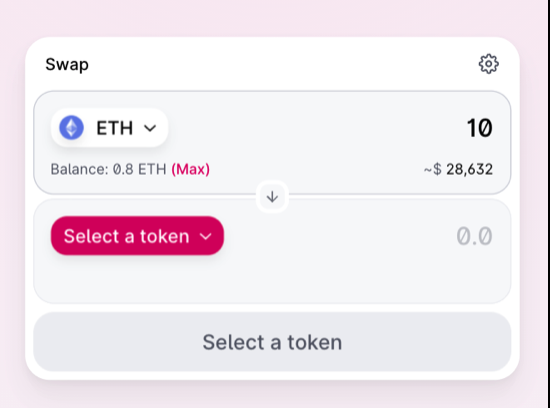Use the (Max) balance link
The image size is (550, 408).
click(x=190, y=169)
